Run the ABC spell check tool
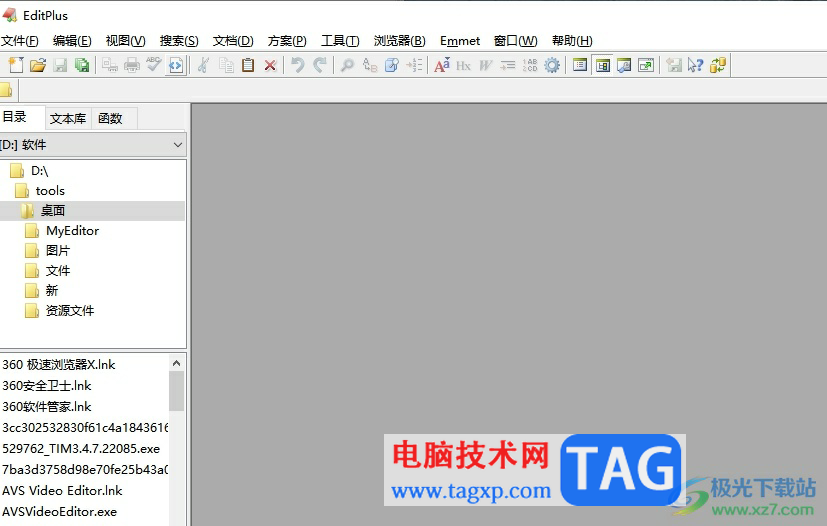This screenshot has width=827, height=526. click(153, 65)
